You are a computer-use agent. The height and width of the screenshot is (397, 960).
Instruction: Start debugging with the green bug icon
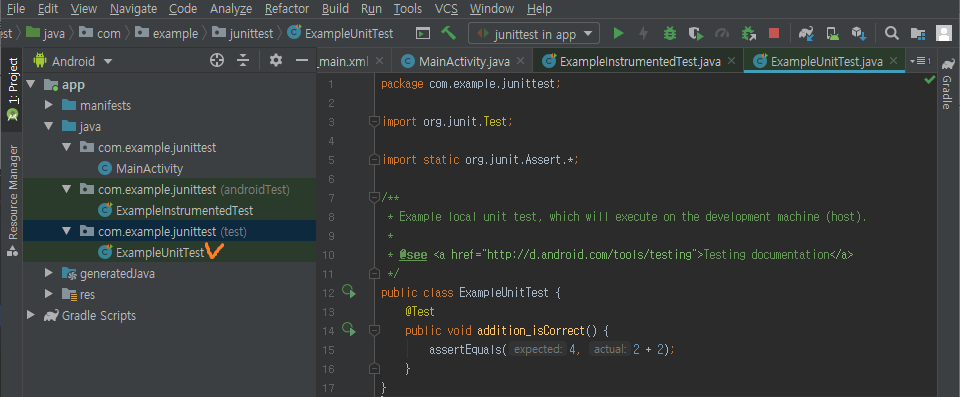[670, 34]
